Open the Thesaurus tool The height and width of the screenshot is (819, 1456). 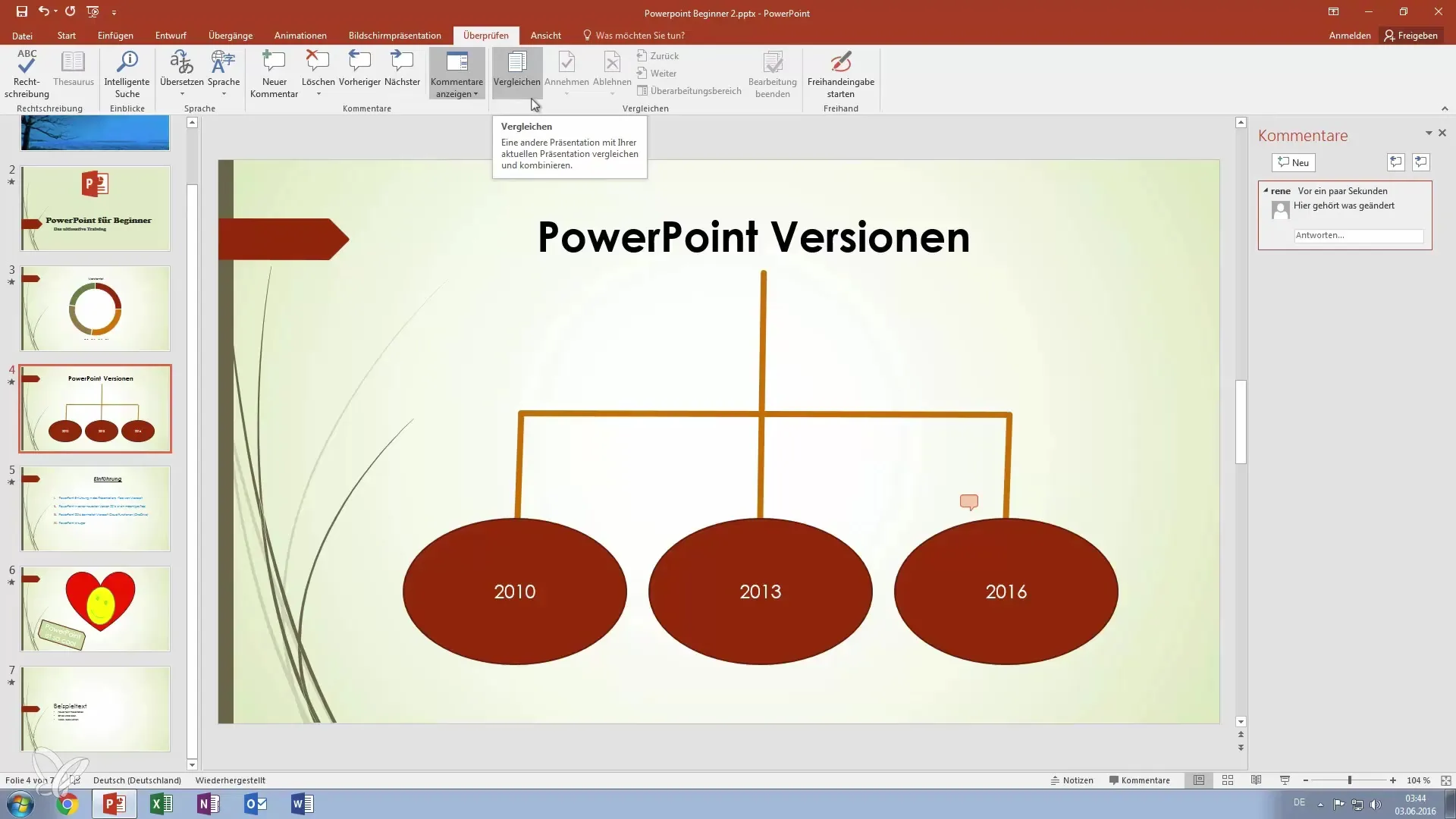tap(74, 68)
